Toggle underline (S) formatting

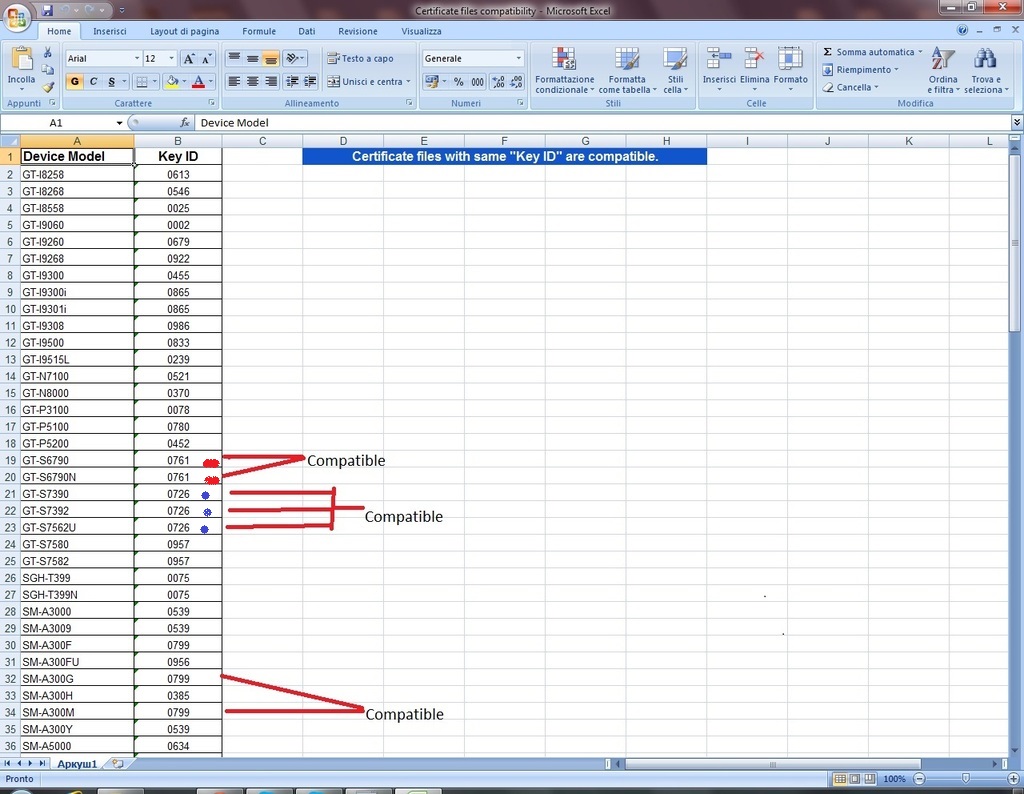point(112,82)
